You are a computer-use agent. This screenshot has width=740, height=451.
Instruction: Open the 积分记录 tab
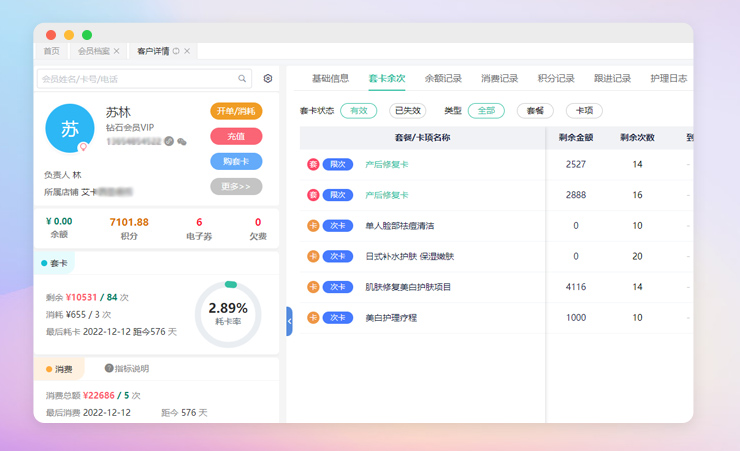[x=556, y=78]
